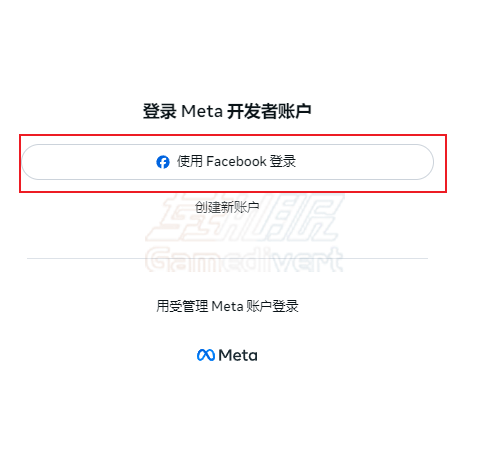This screenshot has width=490, height=465.
Task: Click 开发者账户 in the title text
Action: point(269,111)
